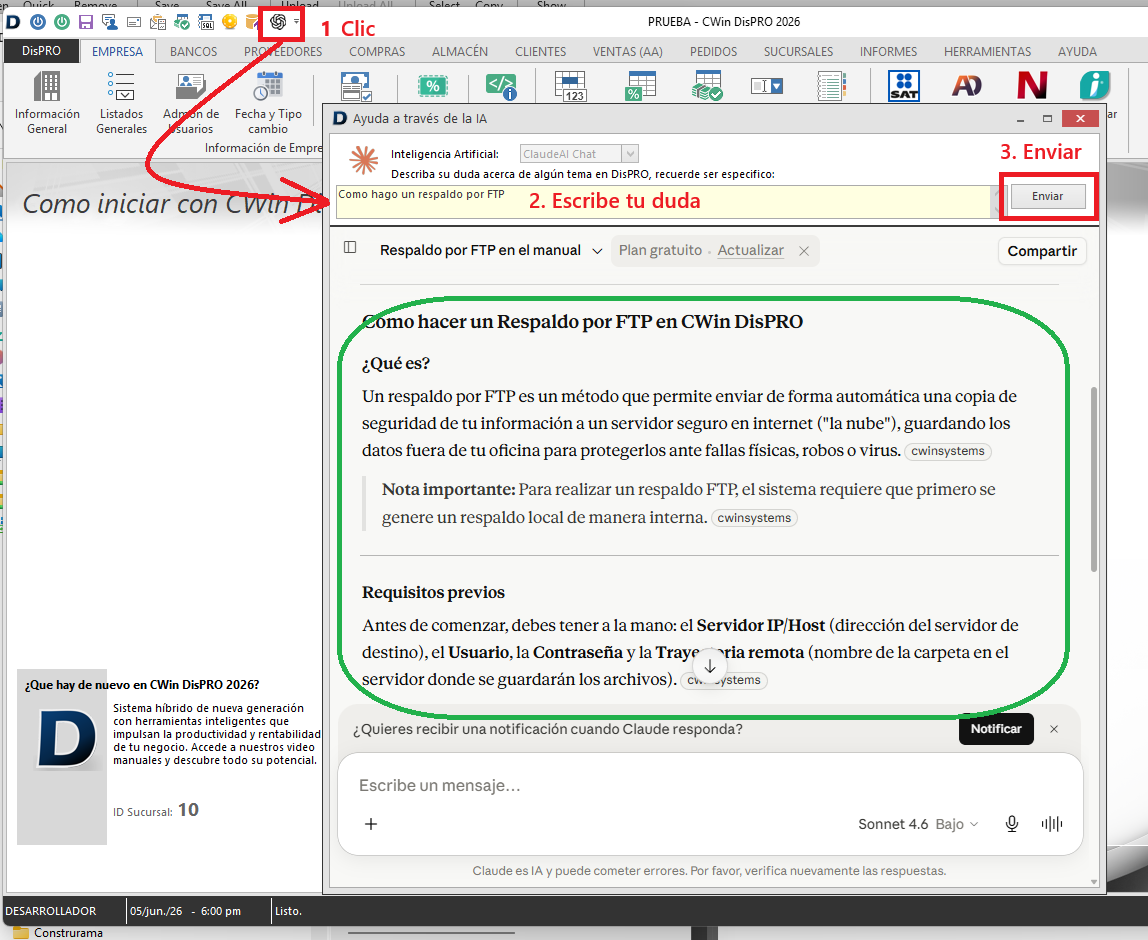Click the 'Listo.' status bar text
Screen dimensions: 1148x940
288,911
